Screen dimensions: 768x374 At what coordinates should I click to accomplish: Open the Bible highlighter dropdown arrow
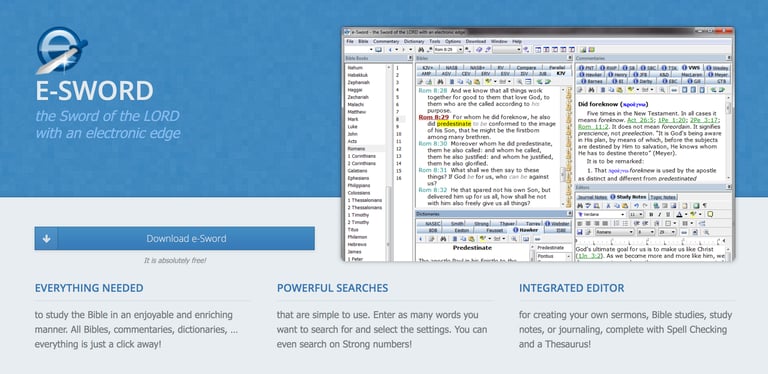coord(495,81)
